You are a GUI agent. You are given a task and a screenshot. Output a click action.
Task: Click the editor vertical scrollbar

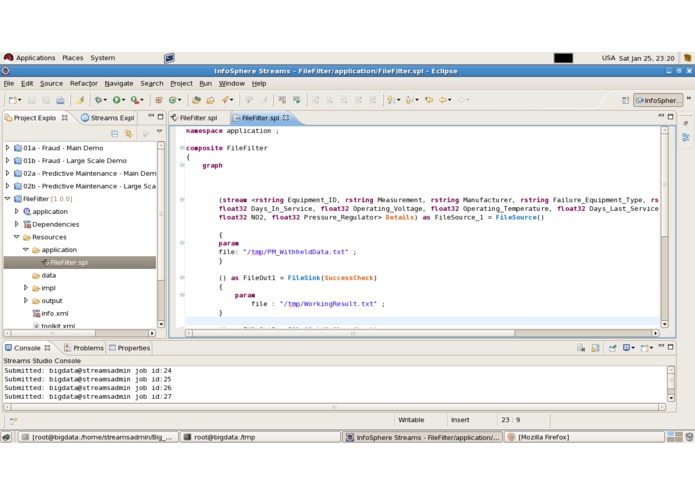(x=664, y=227)
